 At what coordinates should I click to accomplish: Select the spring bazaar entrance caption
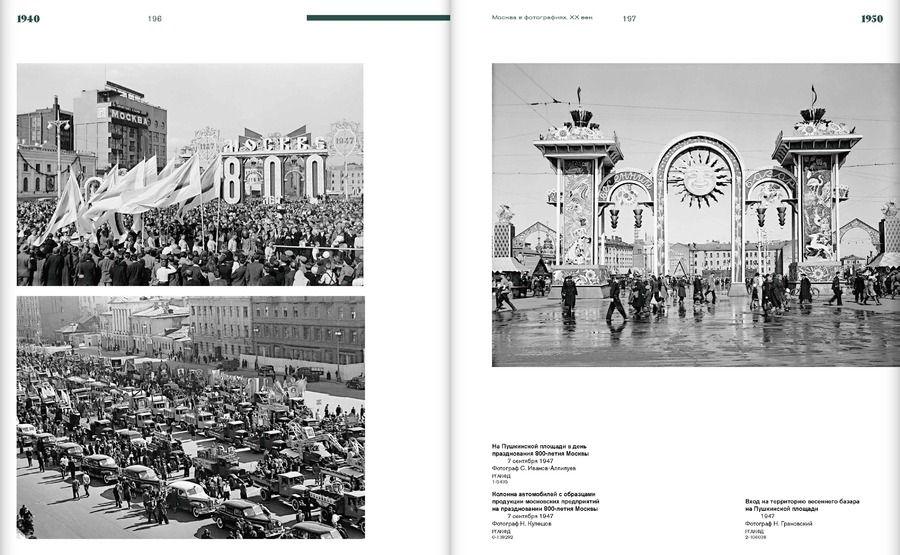tap(802, 505)
